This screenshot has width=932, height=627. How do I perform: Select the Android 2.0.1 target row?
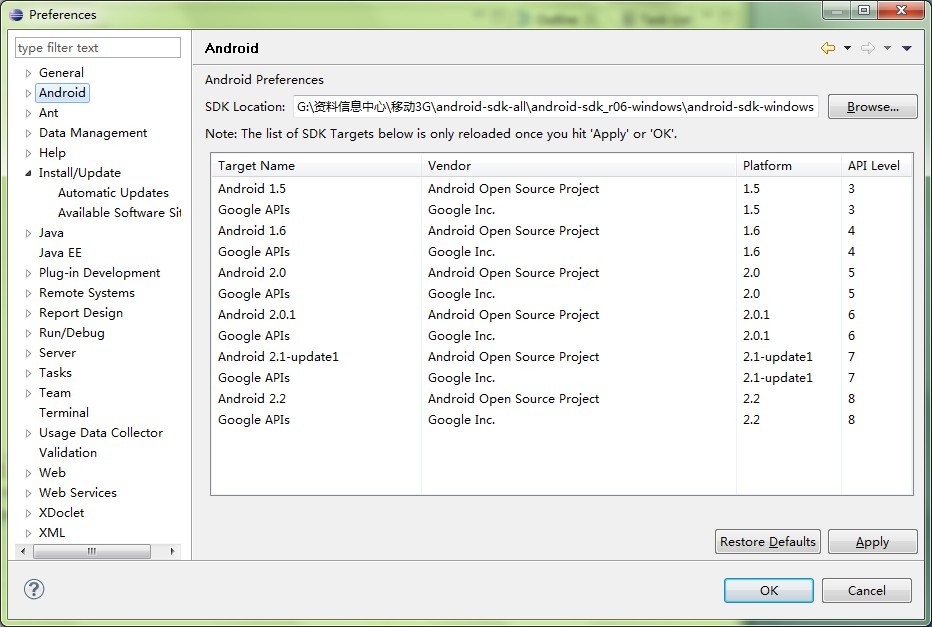562,314
